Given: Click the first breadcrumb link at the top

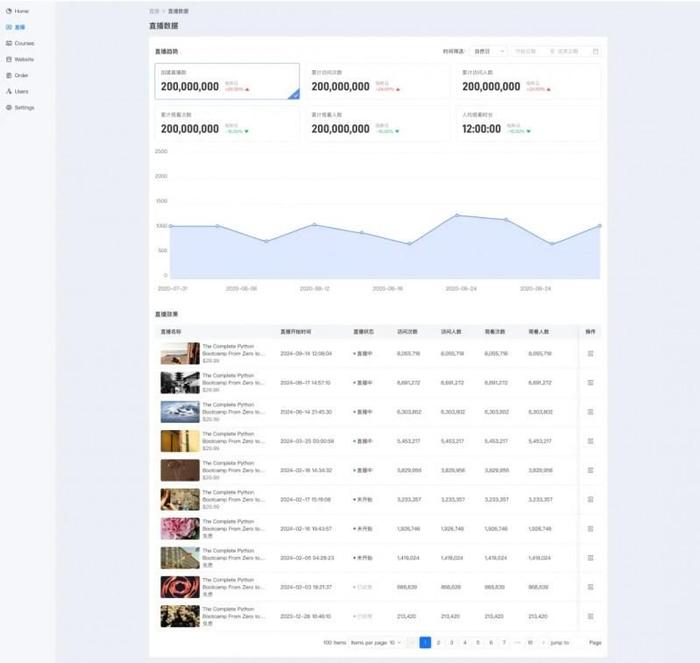Looking at the screenshot, I should (x=154, y=11).
